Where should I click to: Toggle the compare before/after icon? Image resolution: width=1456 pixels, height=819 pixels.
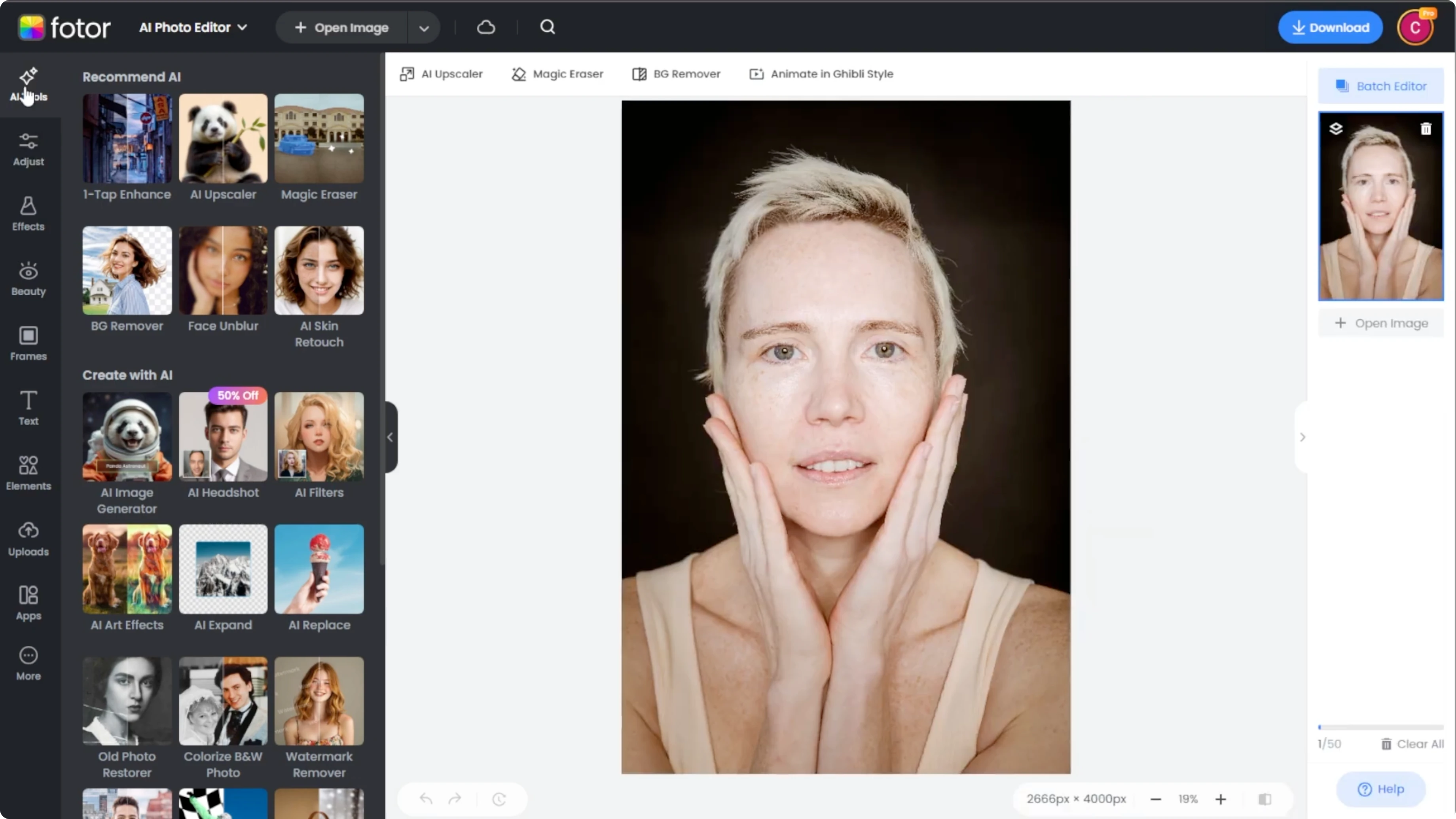click(1265, 799)
